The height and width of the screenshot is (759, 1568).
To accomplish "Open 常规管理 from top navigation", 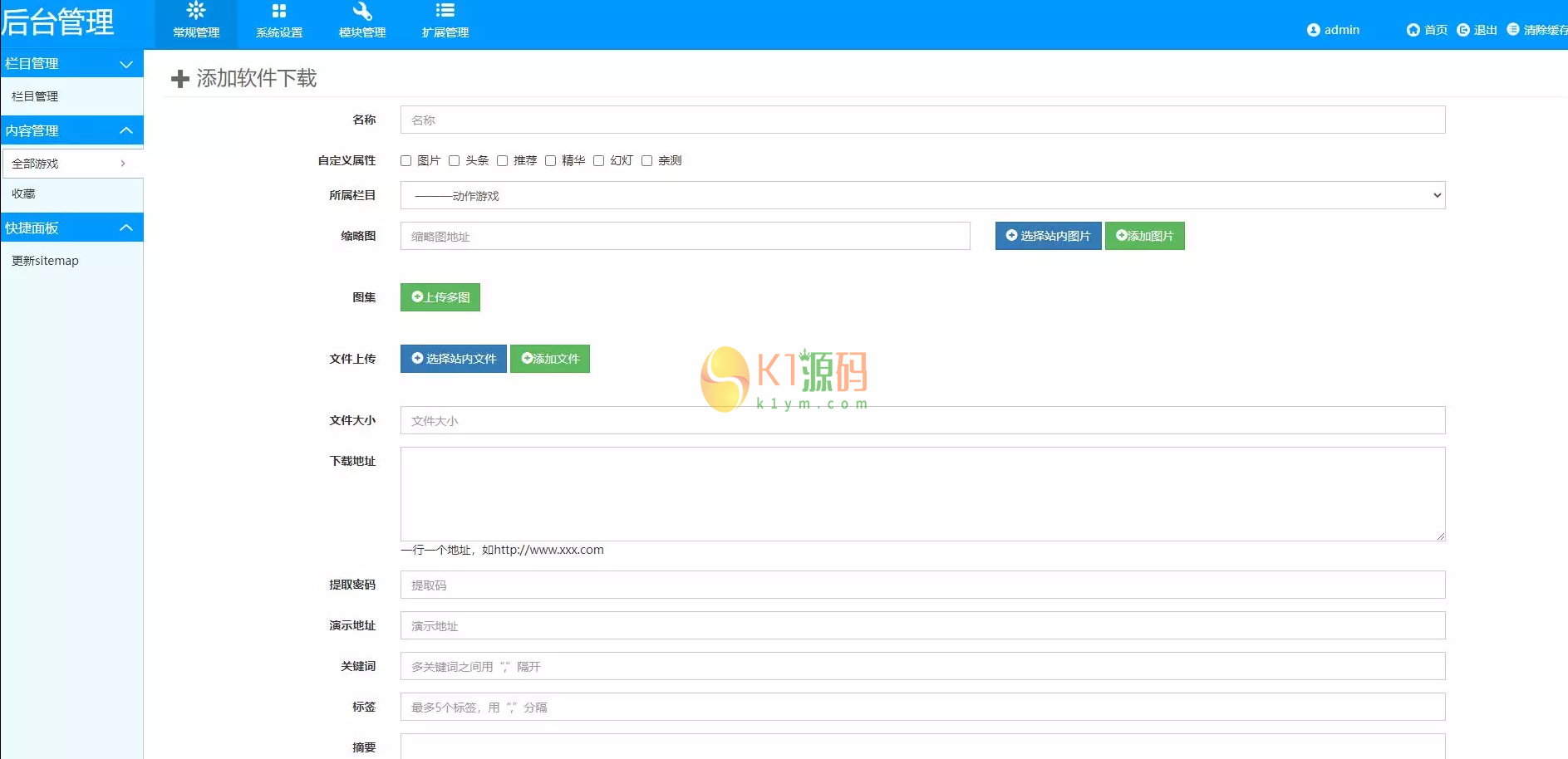I will click(195, 22).
